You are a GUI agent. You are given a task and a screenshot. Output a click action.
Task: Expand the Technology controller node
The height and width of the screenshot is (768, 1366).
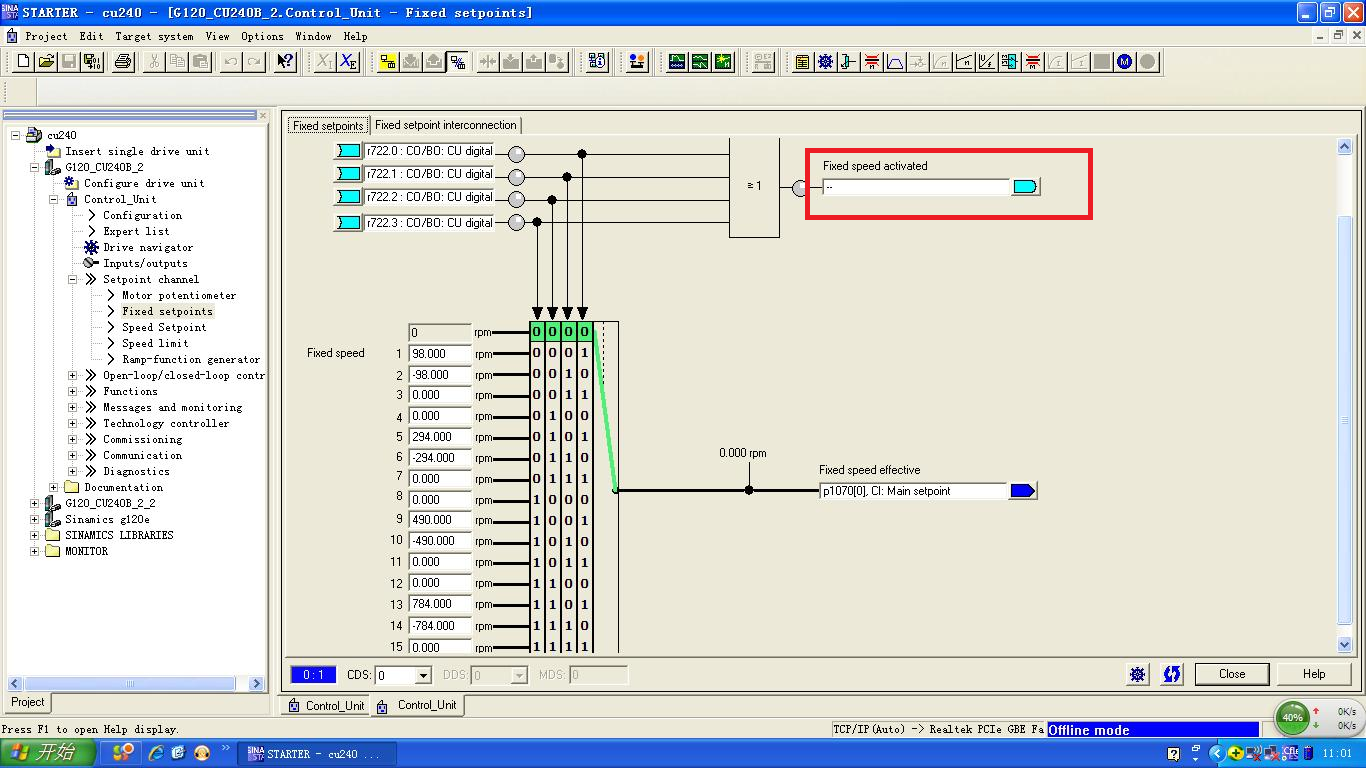[73, 423]
